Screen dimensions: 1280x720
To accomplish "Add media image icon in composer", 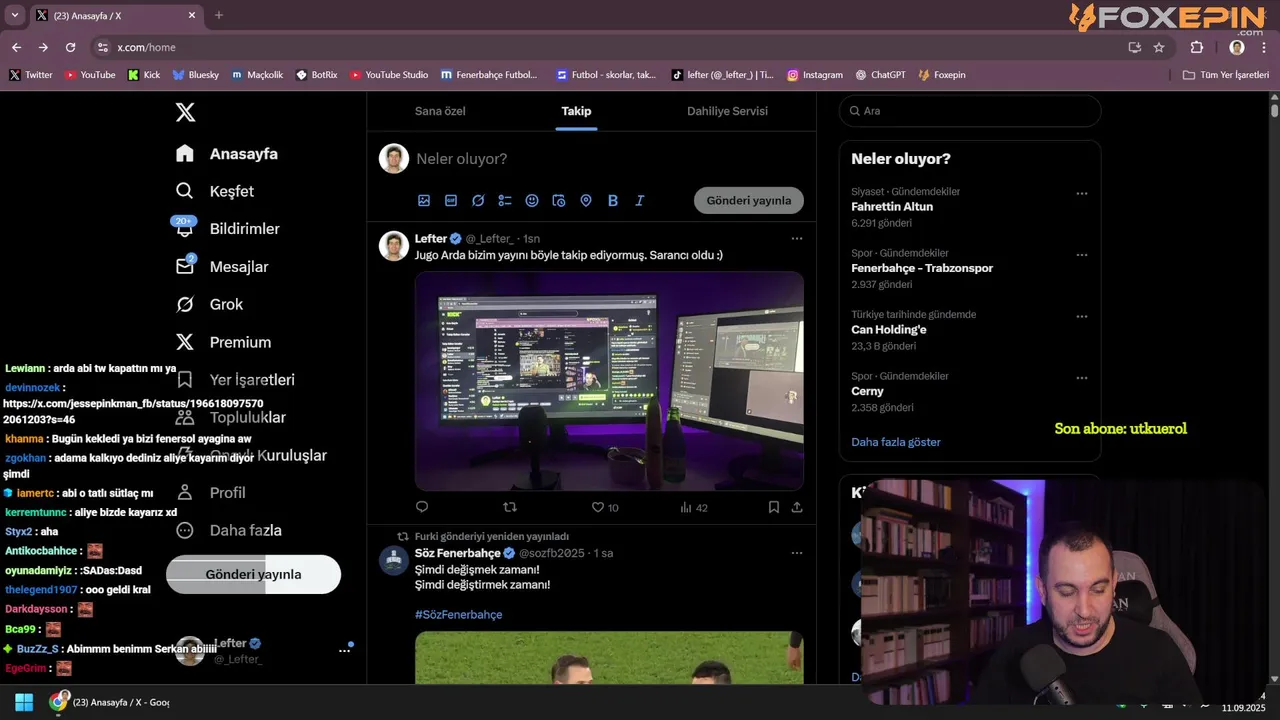I will point(424,200).
